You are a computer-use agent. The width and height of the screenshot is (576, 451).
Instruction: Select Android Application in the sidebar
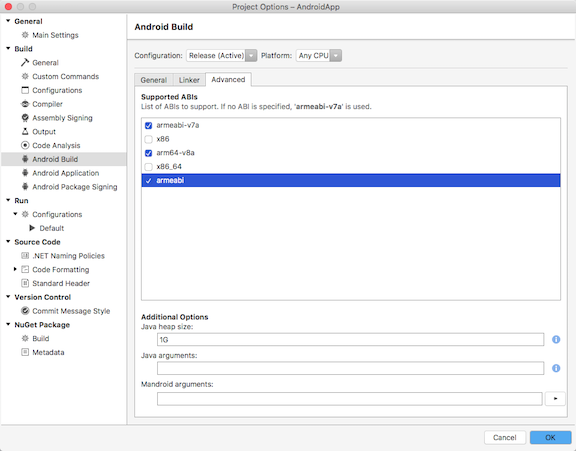click(66, 173)
